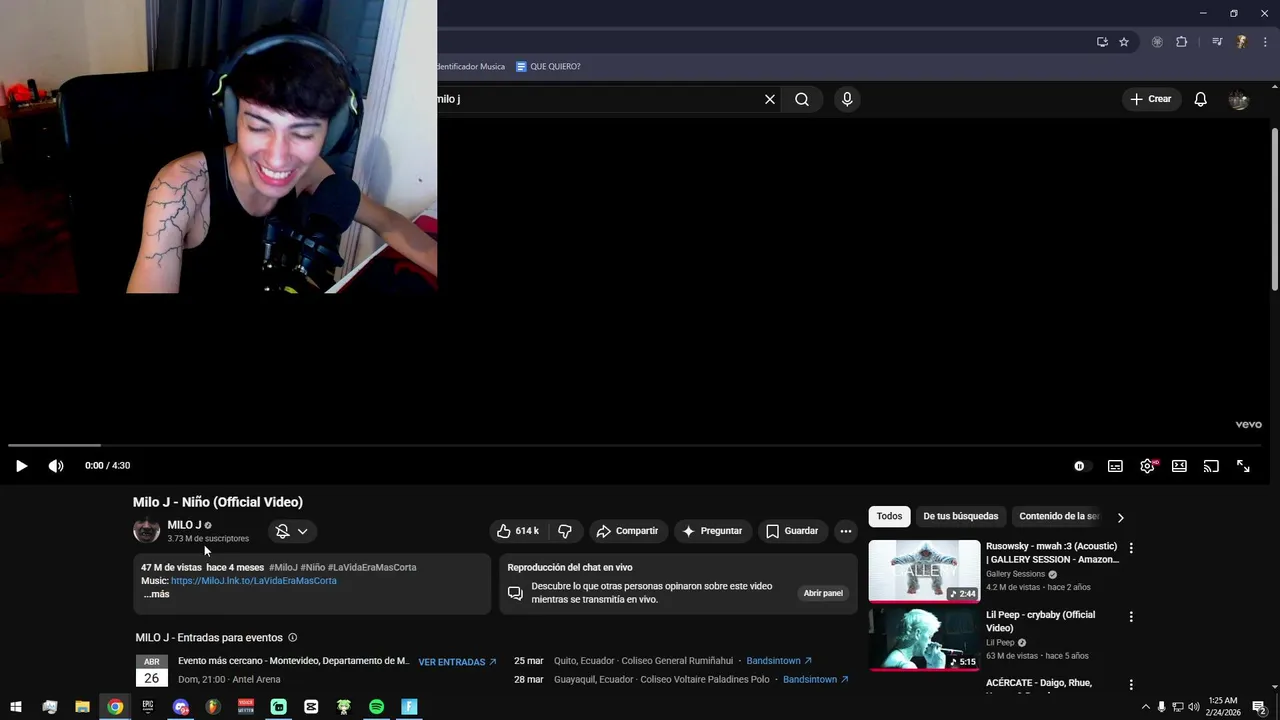This screenshot has width=1280, height=720.
Task: Select the Todos filter chip
Action: [x=890, y=516]
